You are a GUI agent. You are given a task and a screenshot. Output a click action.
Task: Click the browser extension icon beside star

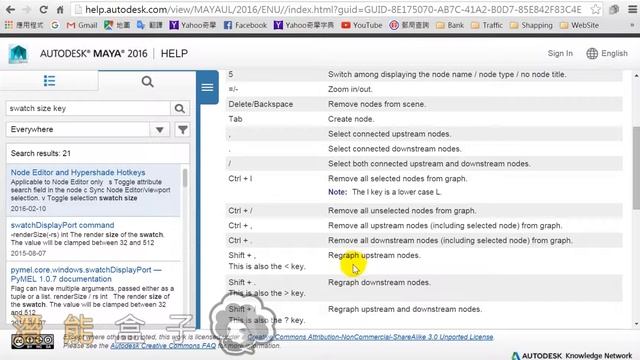click(x=614, y=9)
